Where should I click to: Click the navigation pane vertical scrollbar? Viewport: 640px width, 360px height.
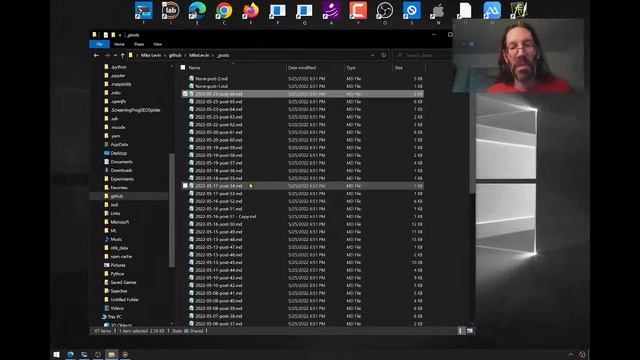click(172, 210)
